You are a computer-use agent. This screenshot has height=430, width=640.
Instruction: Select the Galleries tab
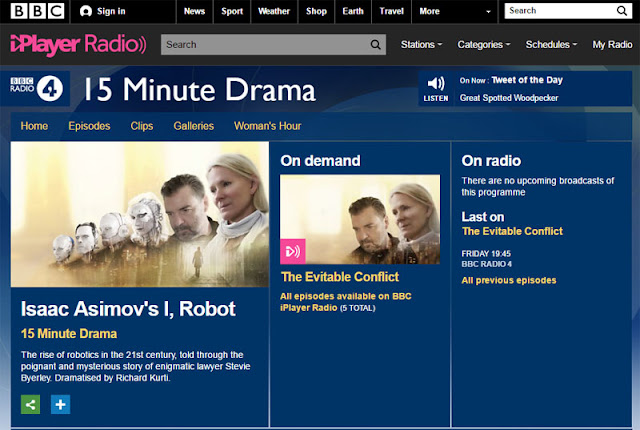[x=193, y=126]
